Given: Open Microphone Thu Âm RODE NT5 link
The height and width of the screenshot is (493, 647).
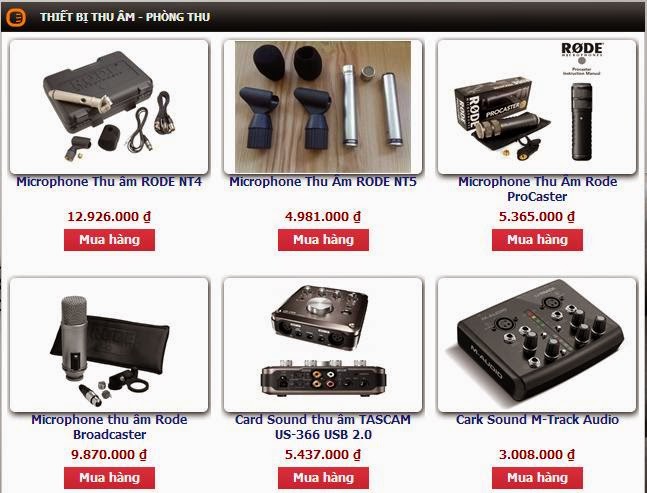Looking at the screenshot, I should tap(323, 182).
